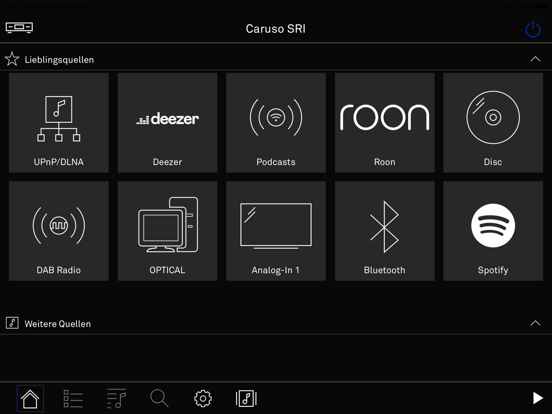This screenshot has height=414, width=552.
Task: Collapse the Lieblingsquellen section
Action: (x=535, y=59)
